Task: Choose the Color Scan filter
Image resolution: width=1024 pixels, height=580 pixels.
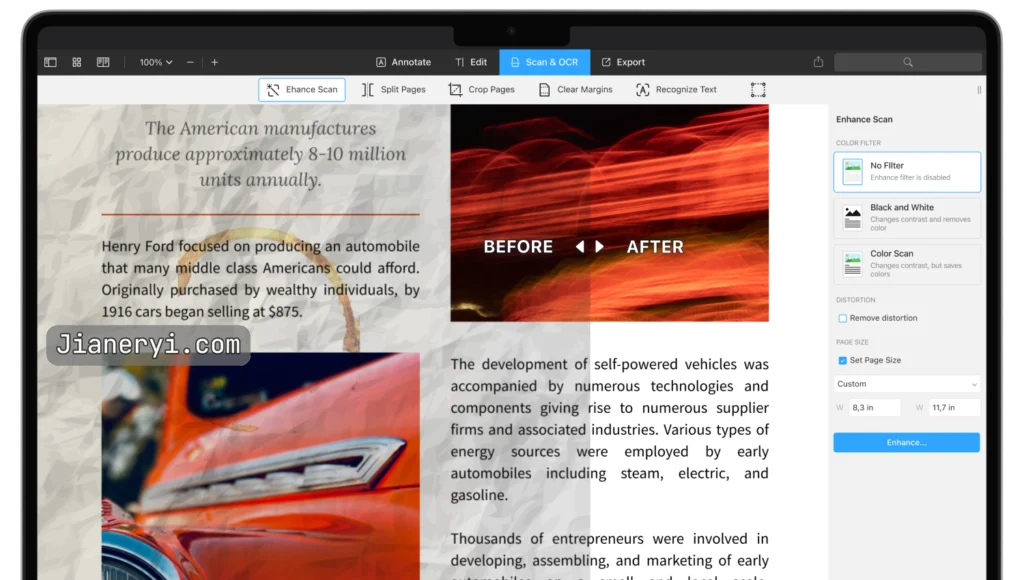Action: click(907, 264)
